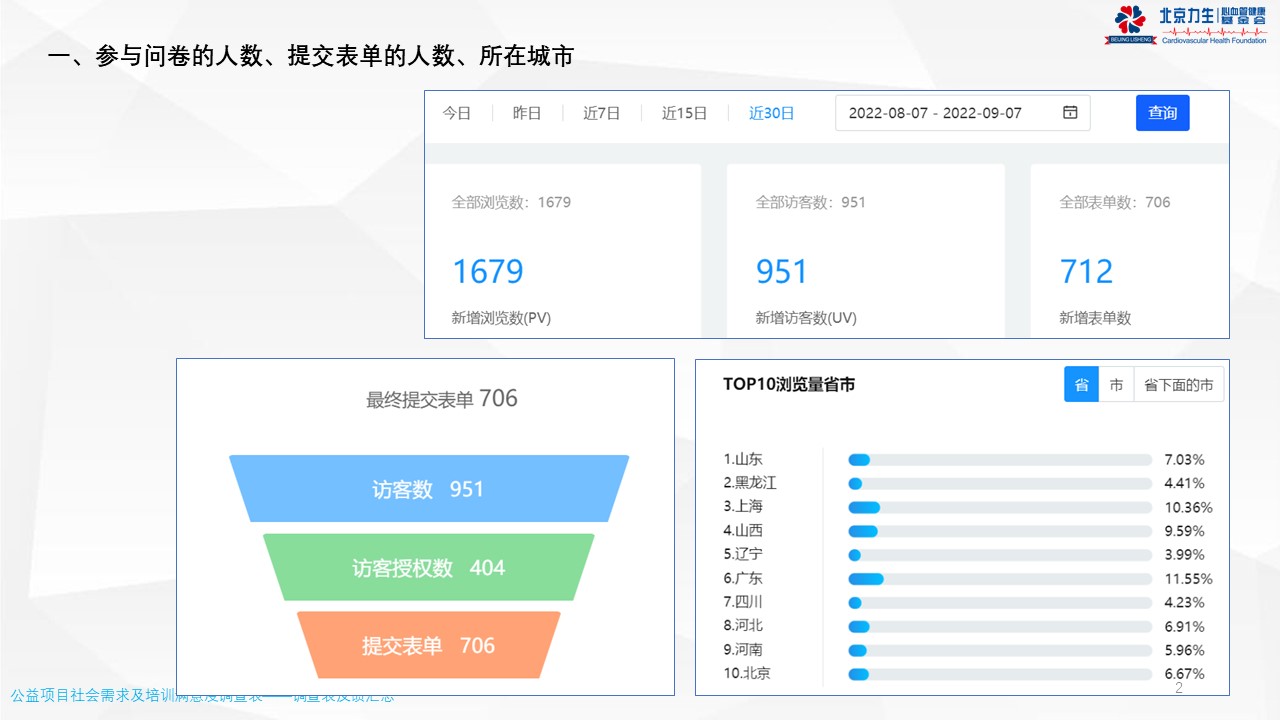Click the 广东 progress bar
Screen dimensions: 1280x720
tap(1000, 579)
